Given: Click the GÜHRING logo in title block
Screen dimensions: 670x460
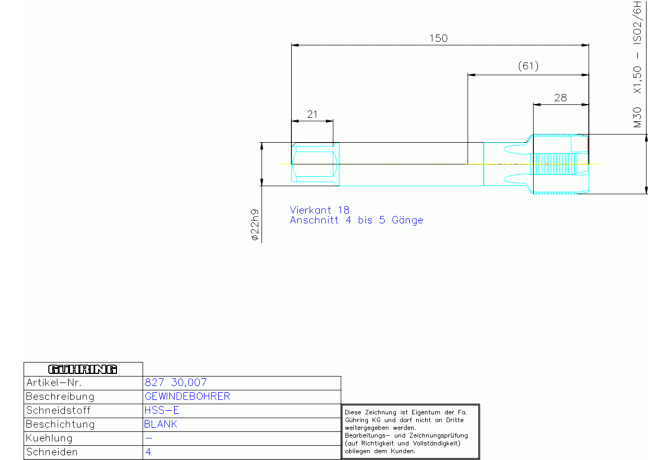Looking at the screenshot, I should pyautogui.click(x=83, y=369).
